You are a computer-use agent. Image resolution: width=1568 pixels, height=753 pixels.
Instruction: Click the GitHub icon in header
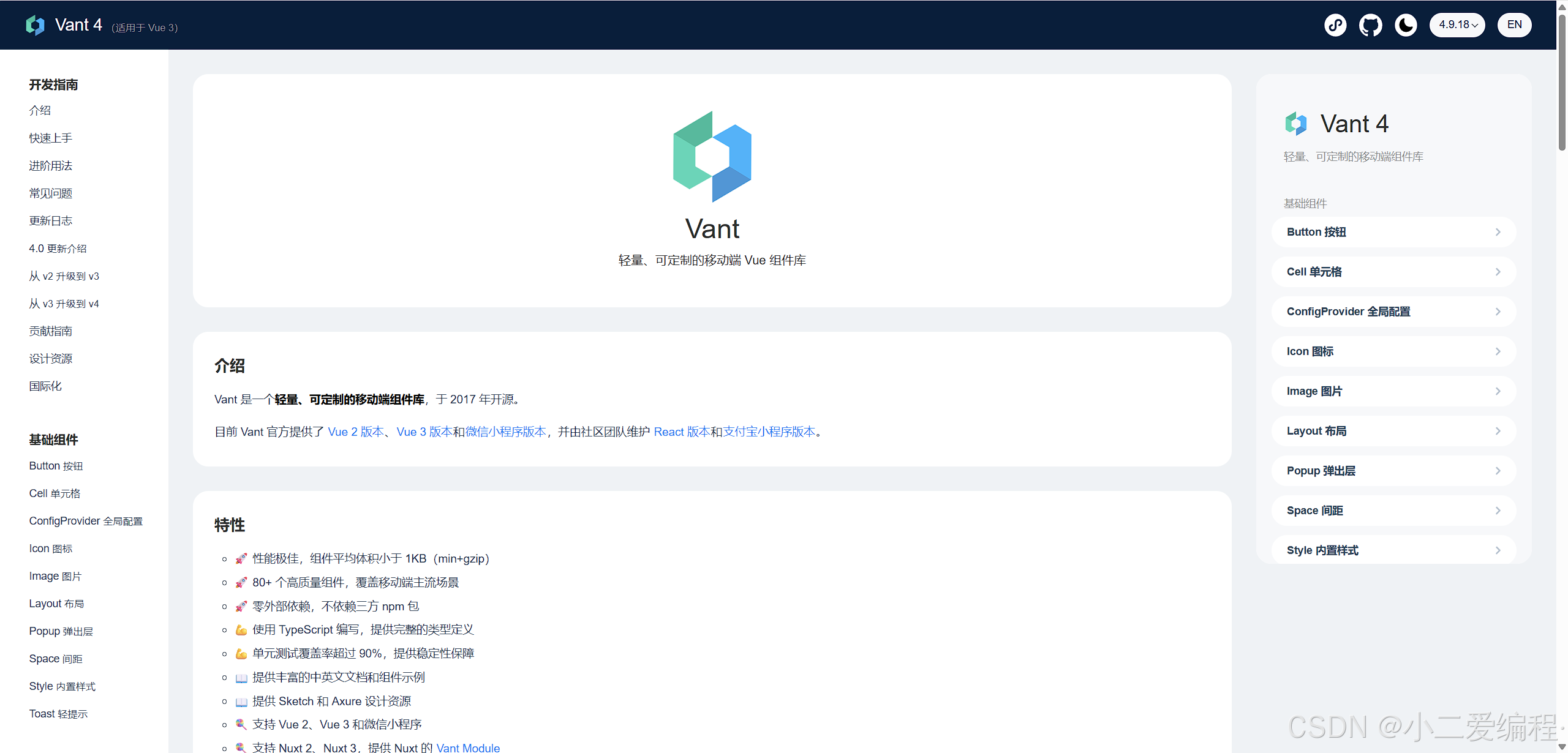tap(1370, 25)
